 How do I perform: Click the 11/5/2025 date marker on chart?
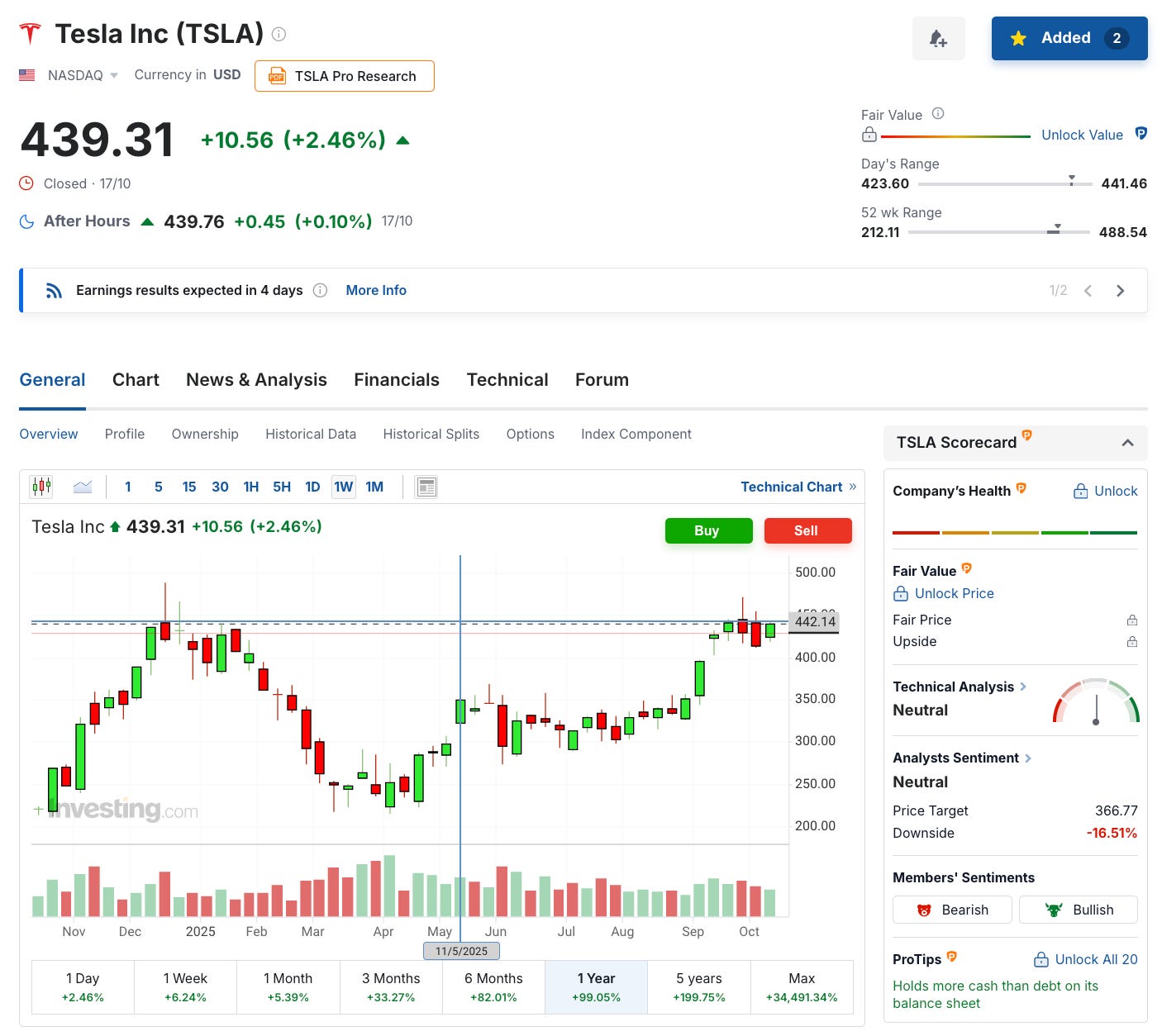tap(461, 951)
